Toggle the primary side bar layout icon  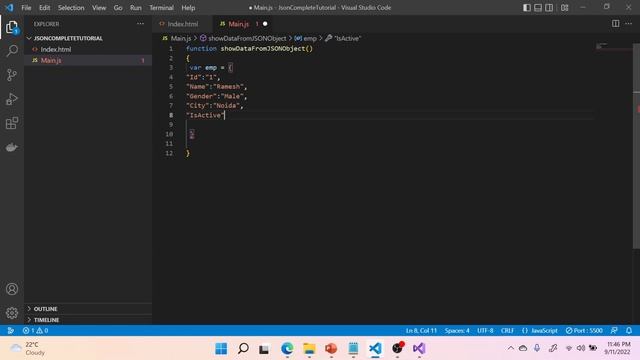pyautogui.click(x=527, y=7)
